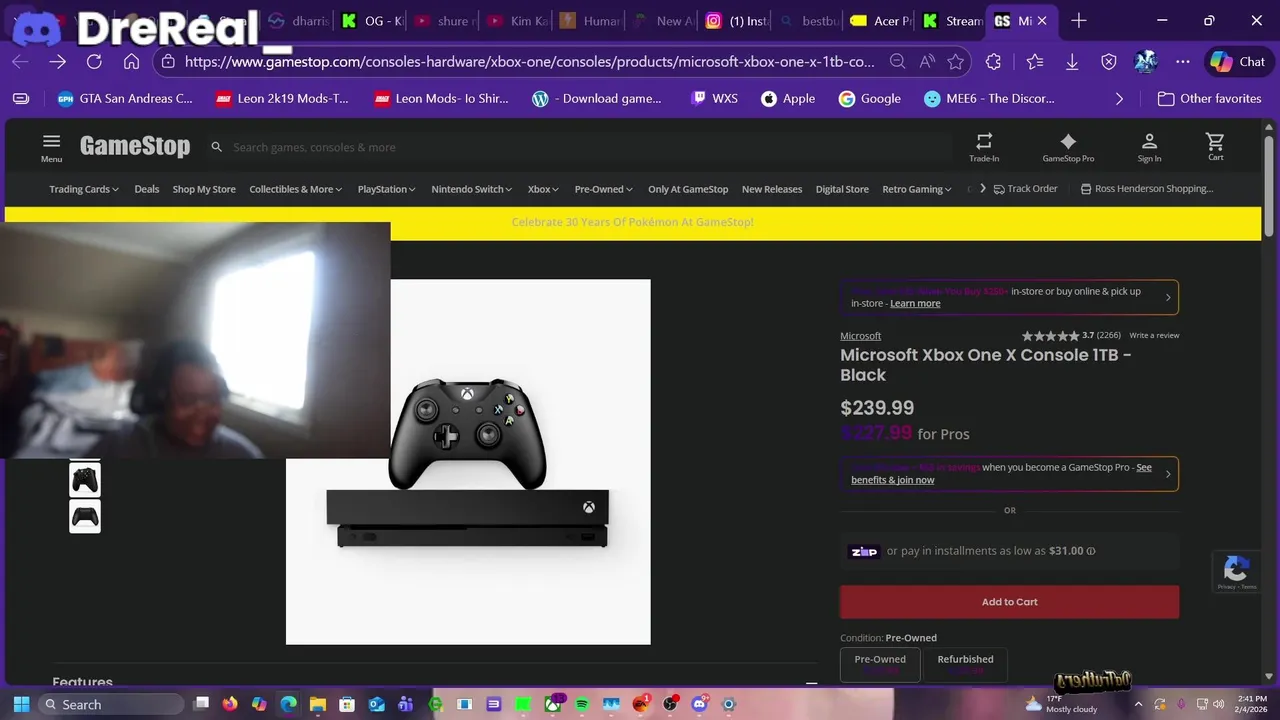This screenshot has height=720, width=1280.
Task: Open File Explorer from taskbar
Action: [x=317, y=704]
